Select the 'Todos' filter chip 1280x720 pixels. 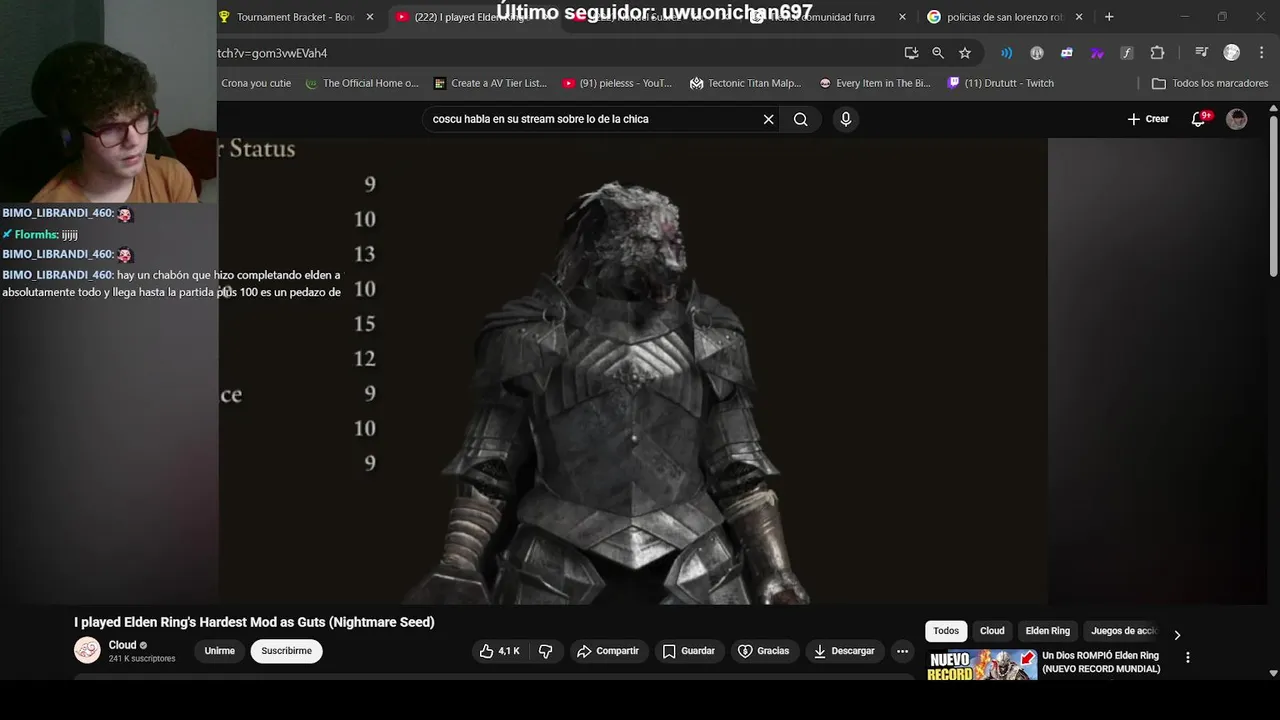946,631
